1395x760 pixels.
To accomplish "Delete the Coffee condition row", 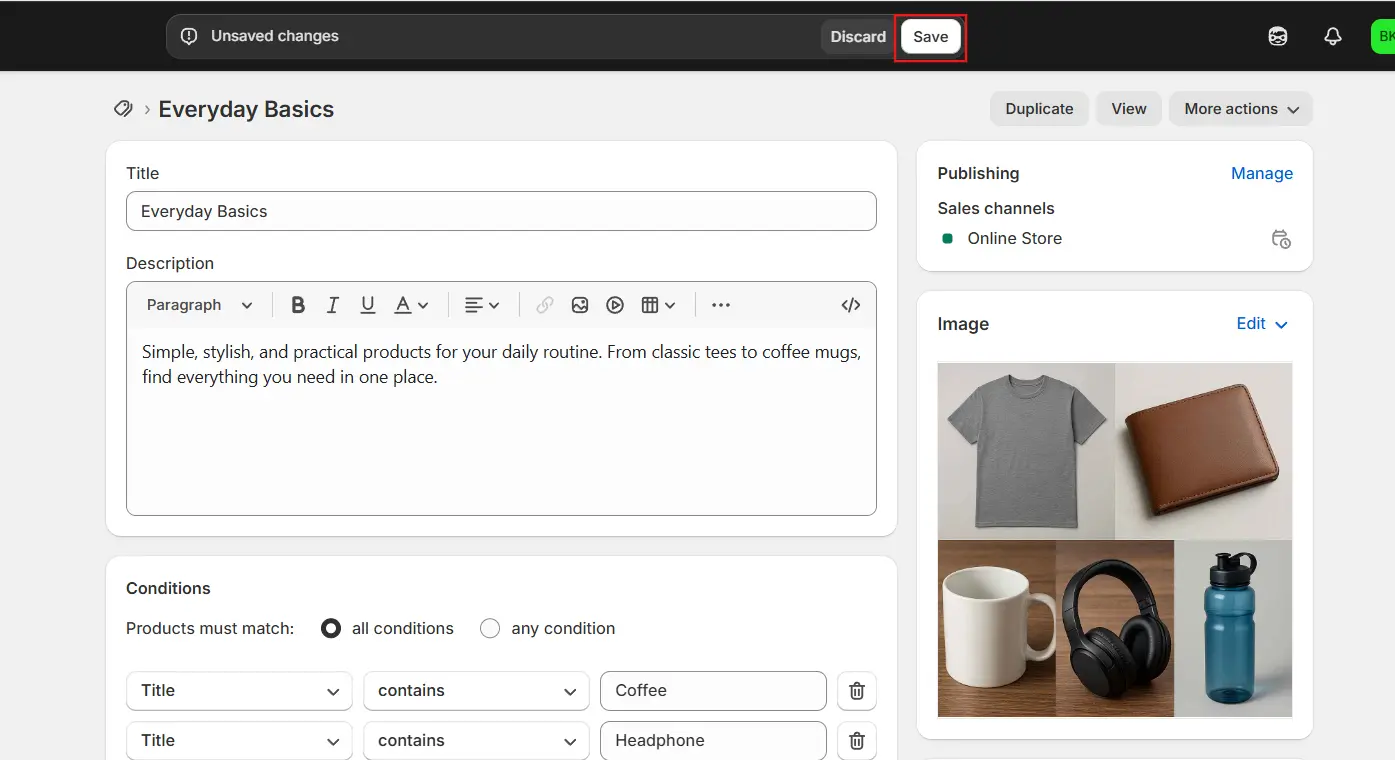I will (x=857, y=691).
